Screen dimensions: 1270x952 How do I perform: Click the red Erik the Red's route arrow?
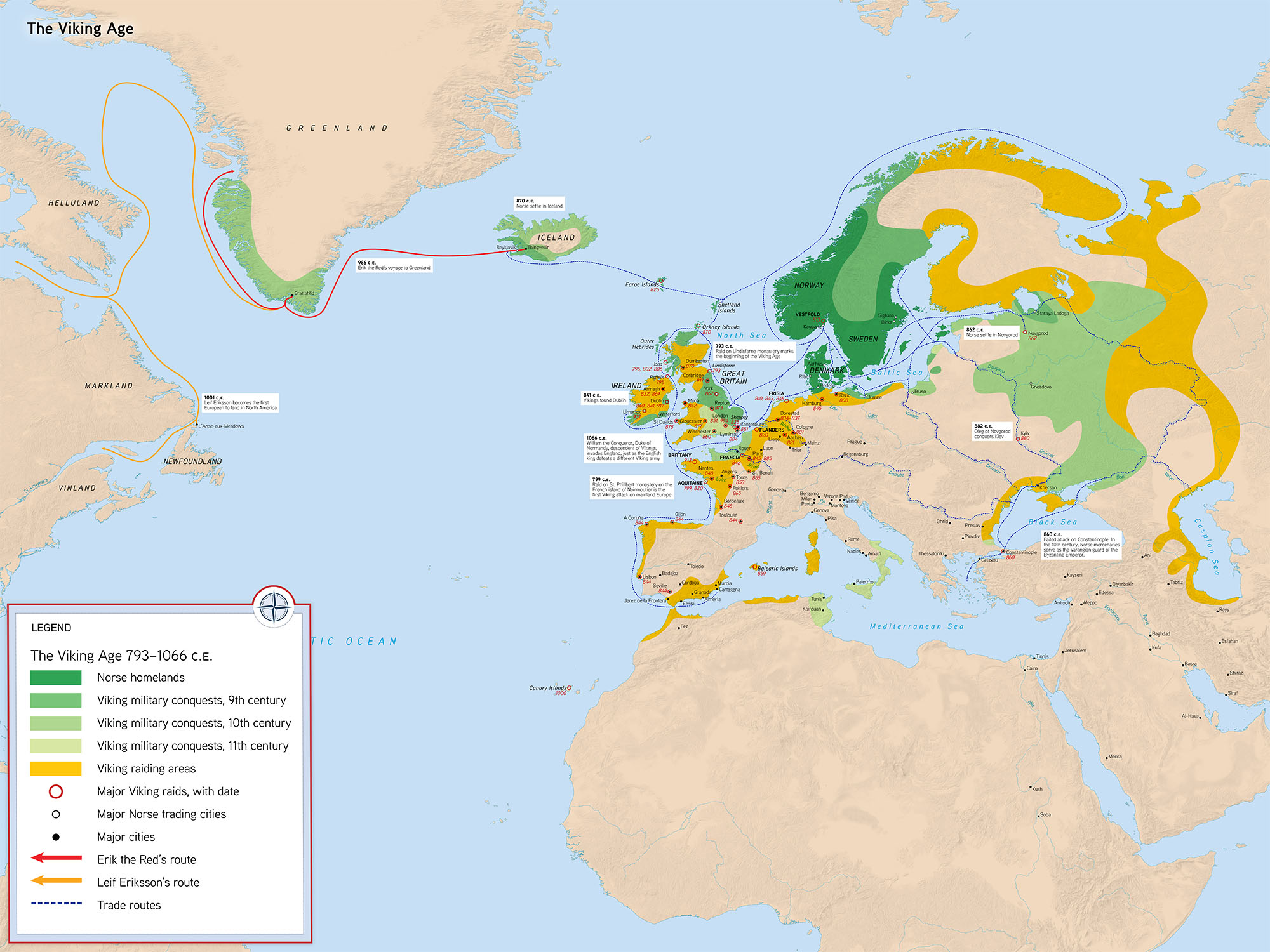pos(56,858)
